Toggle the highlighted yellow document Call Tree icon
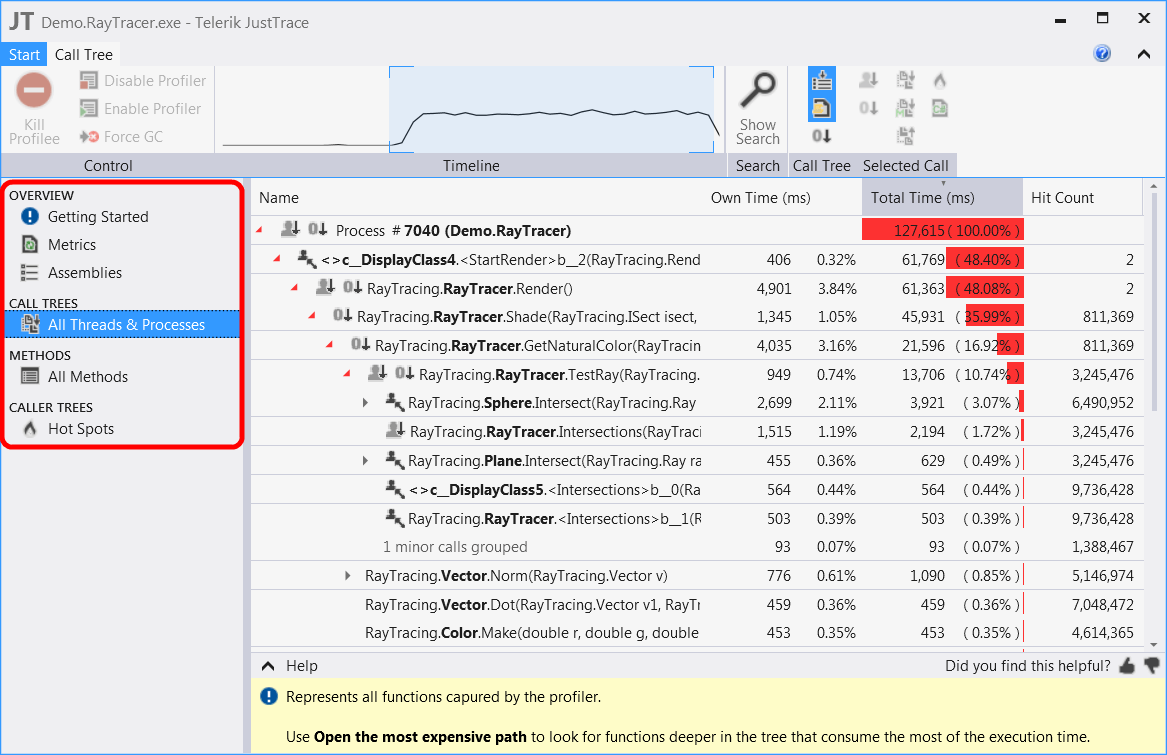The width and height of the screenshot is (1167, 755). point(822,108)
